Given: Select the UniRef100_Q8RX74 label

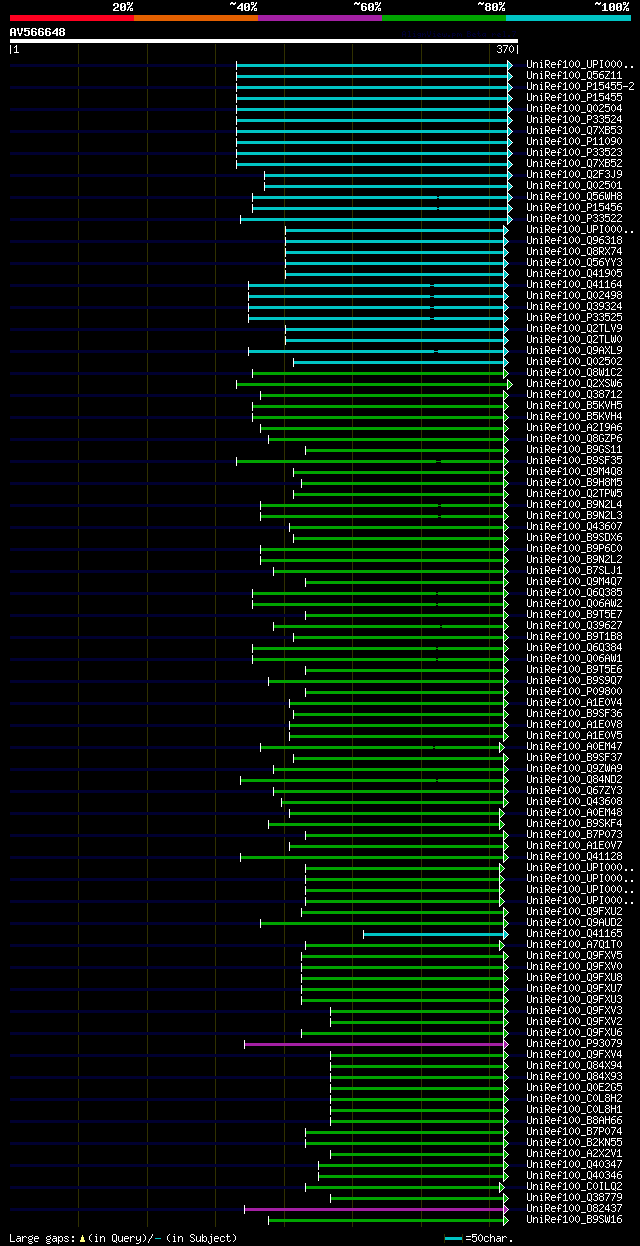Looking at the screenshot, I should [574, 251].
